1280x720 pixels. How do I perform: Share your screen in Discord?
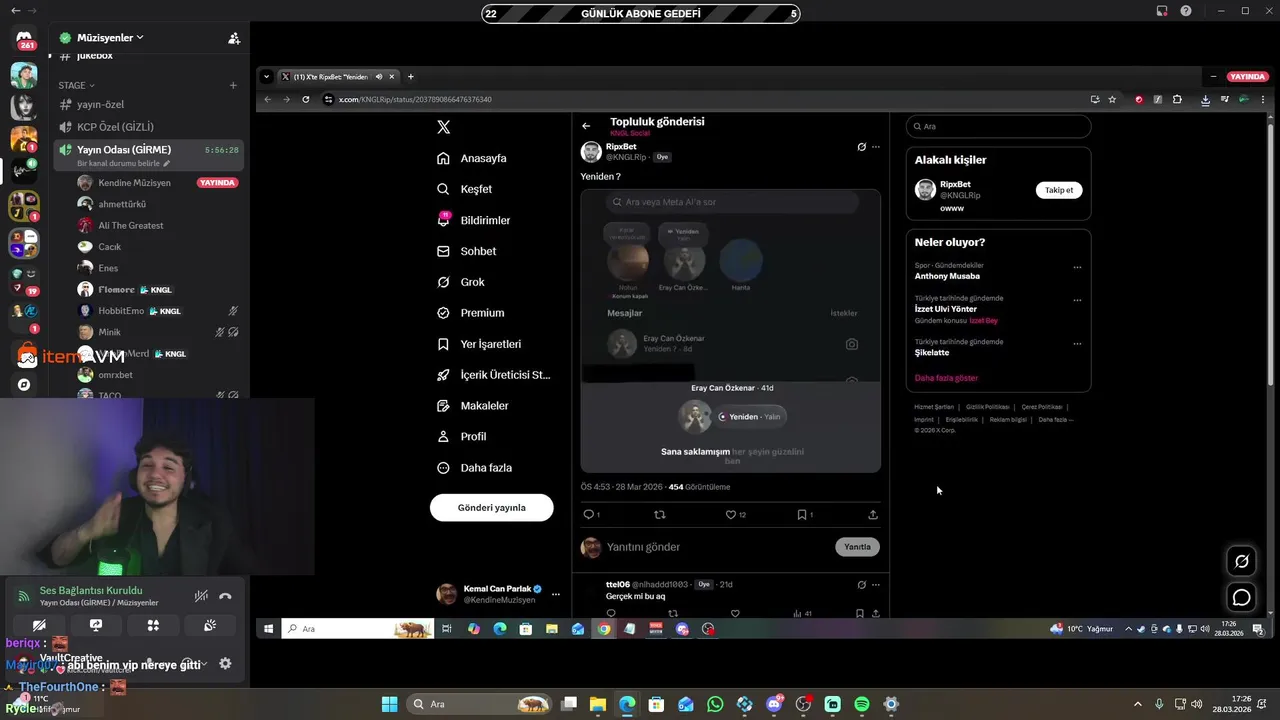point(96,625)
